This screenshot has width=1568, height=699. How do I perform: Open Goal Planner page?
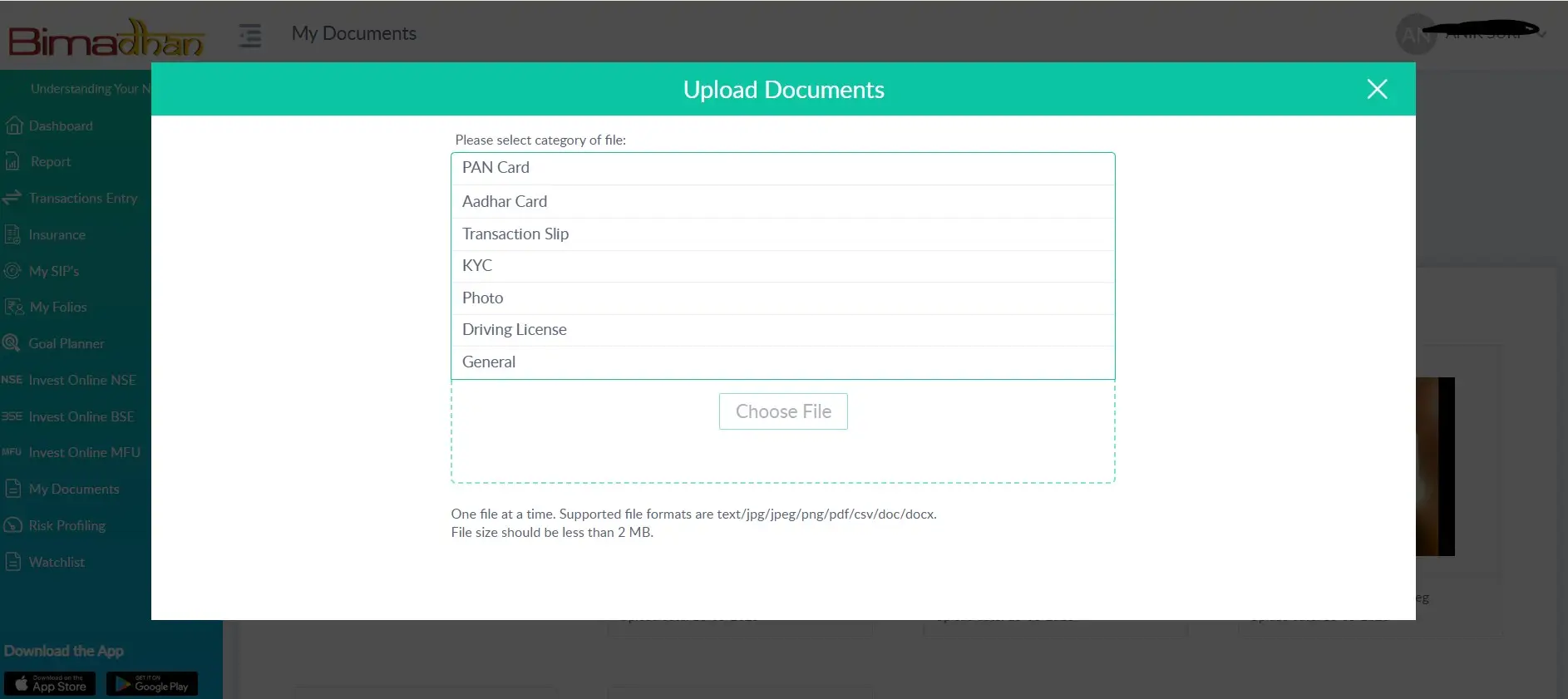click(x=67, y=343)
